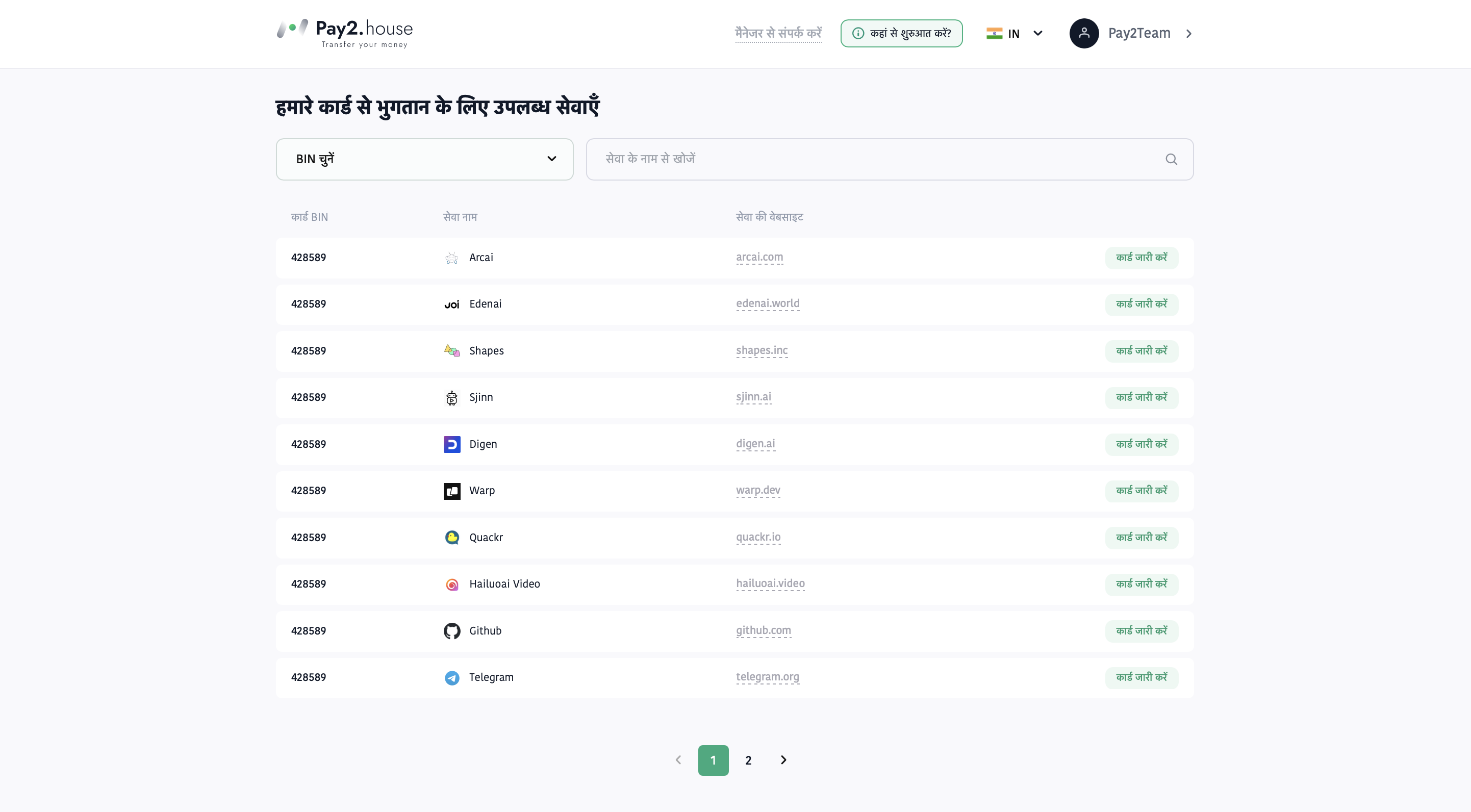Issue a card for Sjinn
Screen dimensions: 1471x812
[1142, 397]
